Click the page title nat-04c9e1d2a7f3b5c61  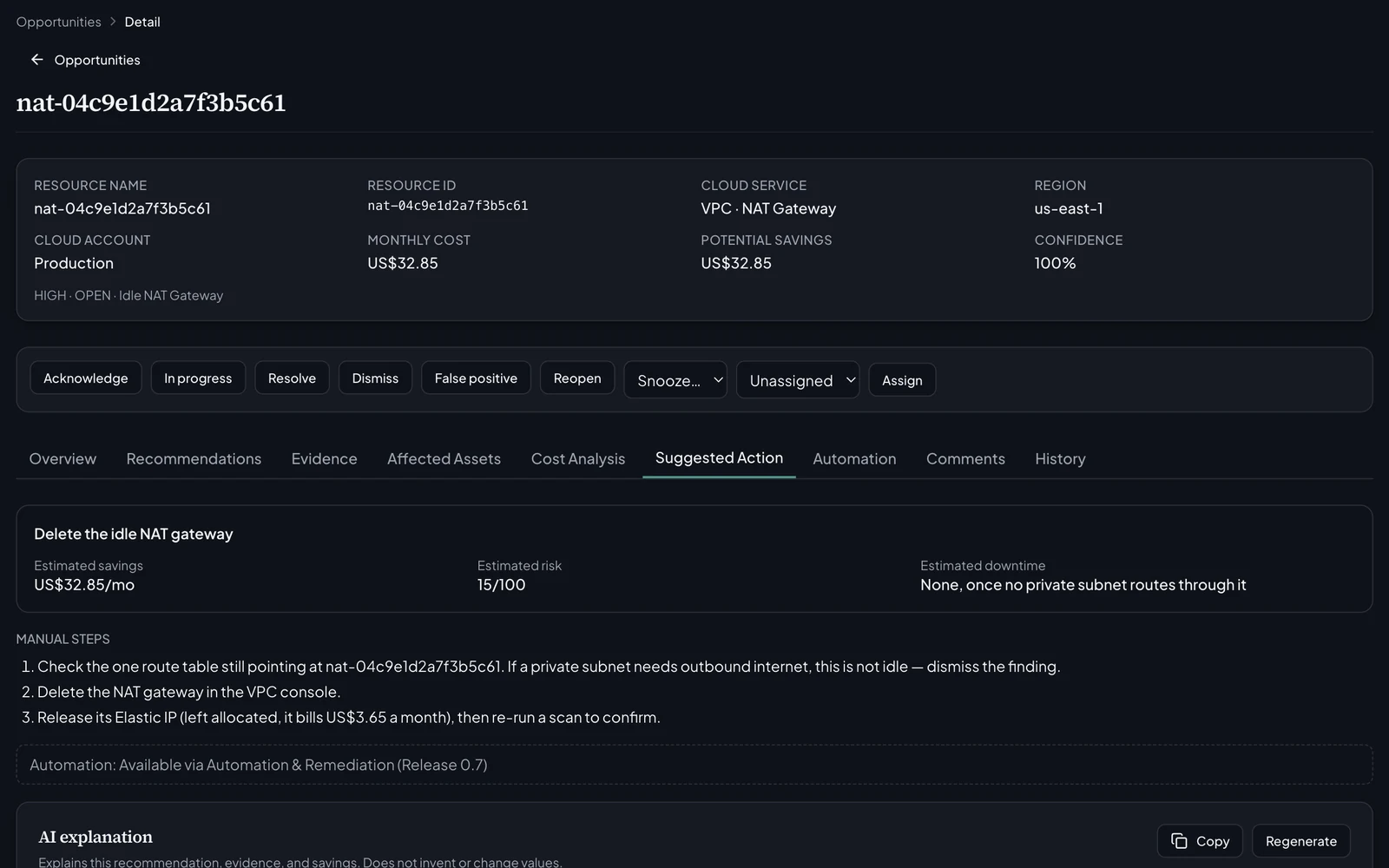pos(151,102)
